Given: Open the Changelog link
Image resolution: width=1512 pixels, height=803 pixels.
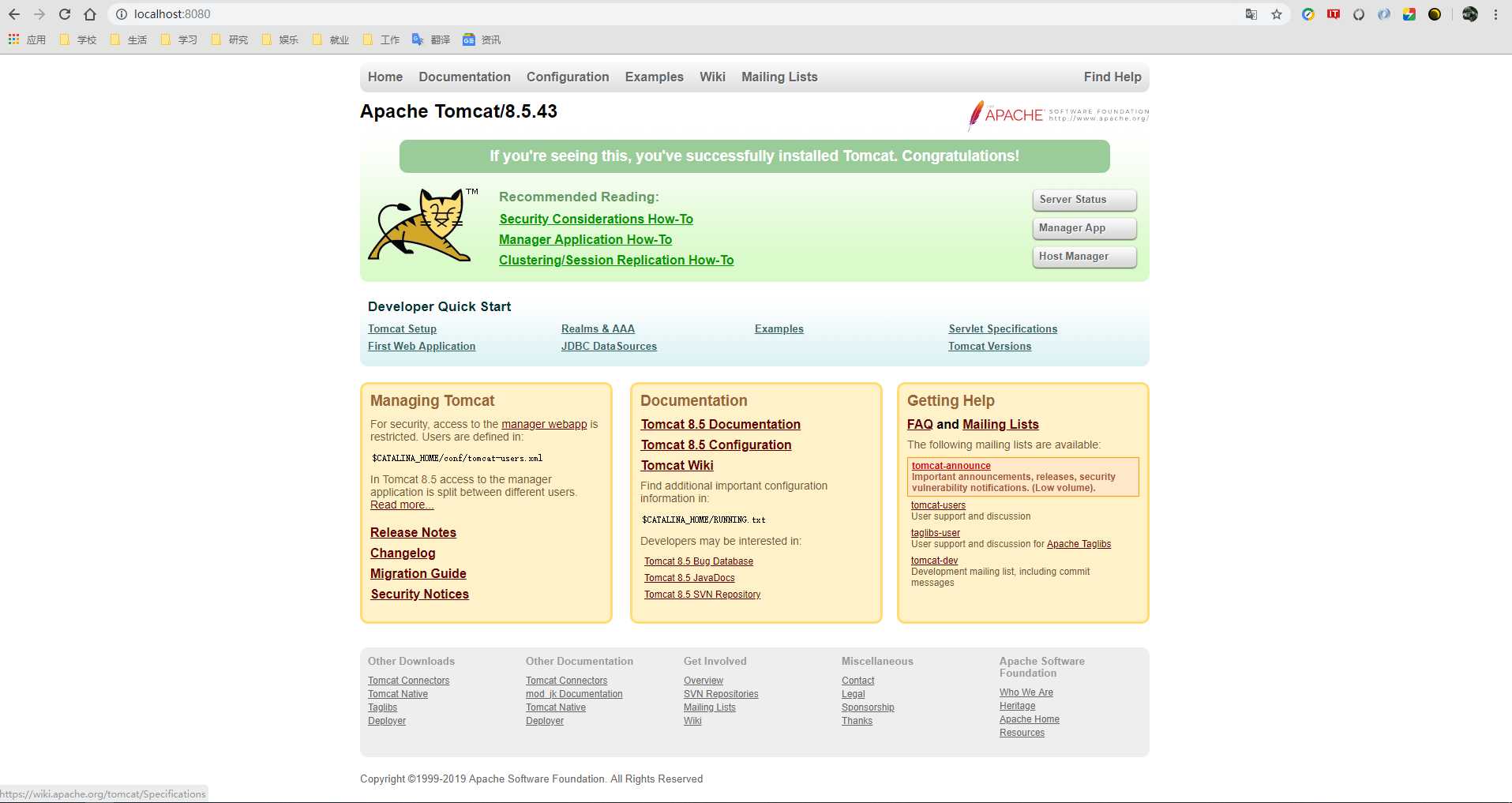Looking at the screenshot, I should pyautogui.click(x=403, y=553).
